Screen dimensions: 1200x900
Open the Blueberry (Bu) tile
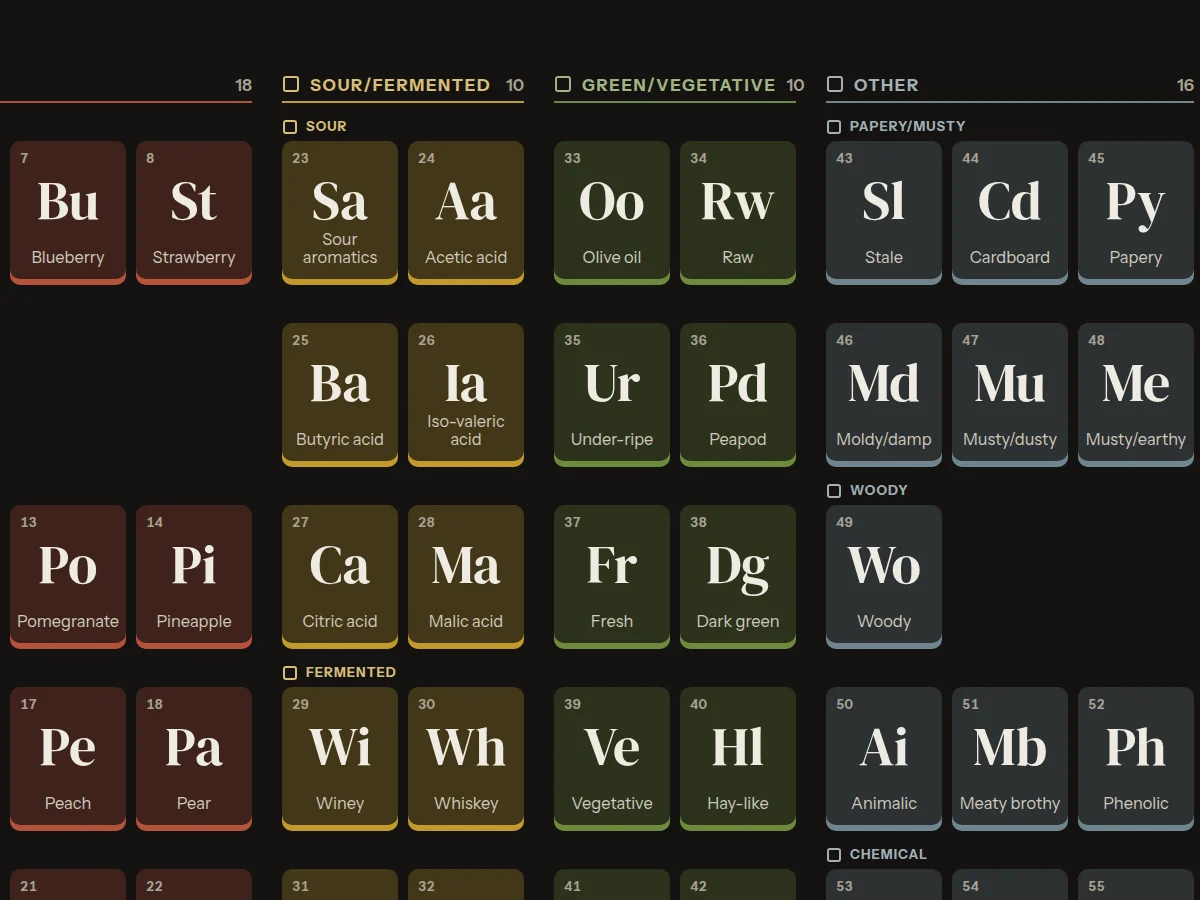pyautogui.click(x=68, y=213)
